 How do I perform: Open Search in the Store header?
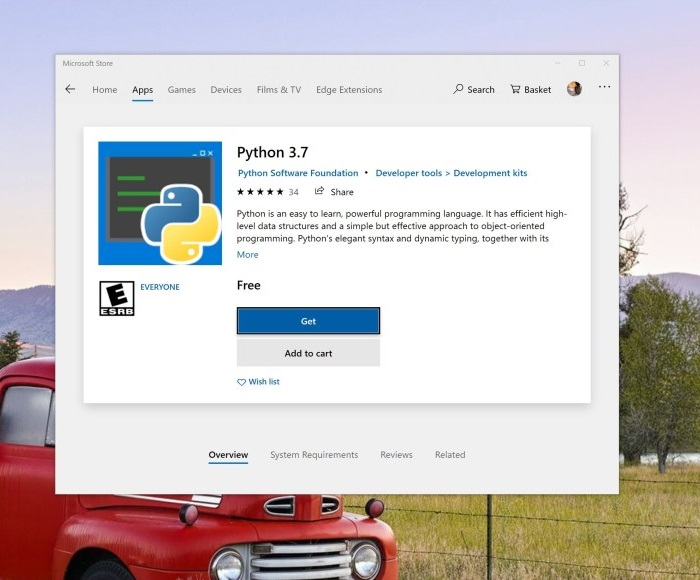coord(474,89)
